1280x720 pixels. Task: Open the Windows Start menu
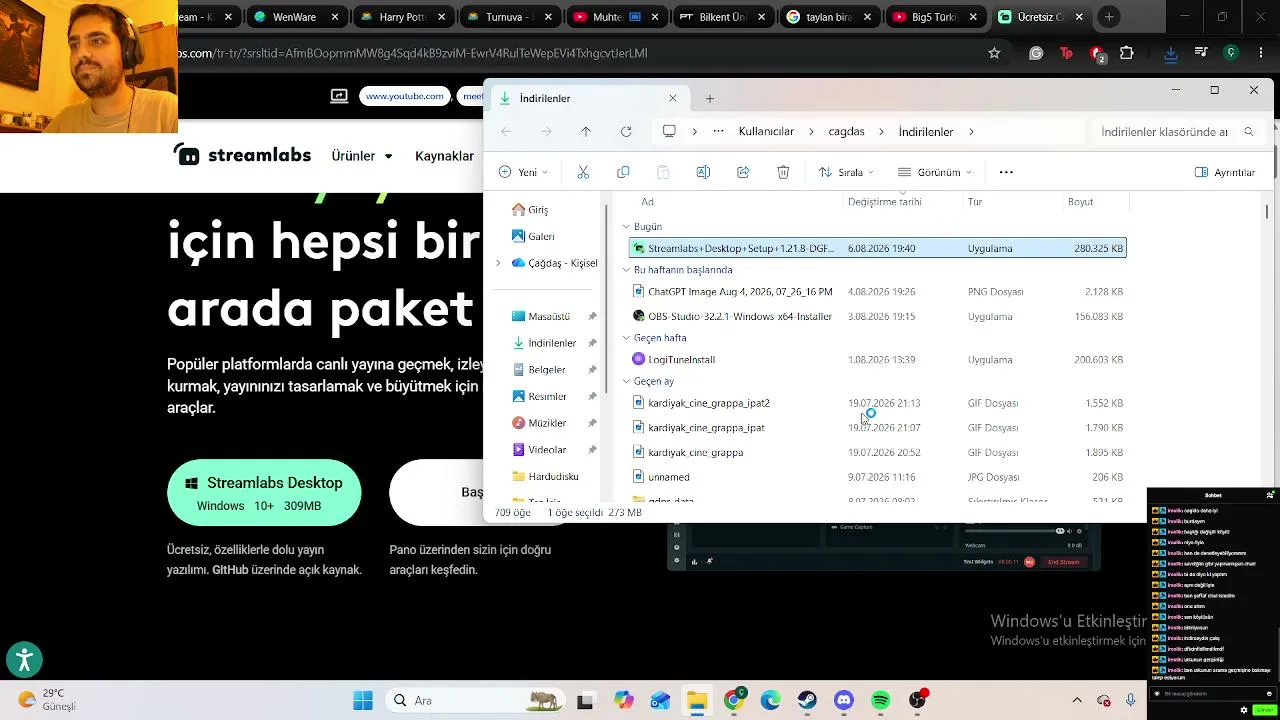pyautogui.click(x=363, y=700)
